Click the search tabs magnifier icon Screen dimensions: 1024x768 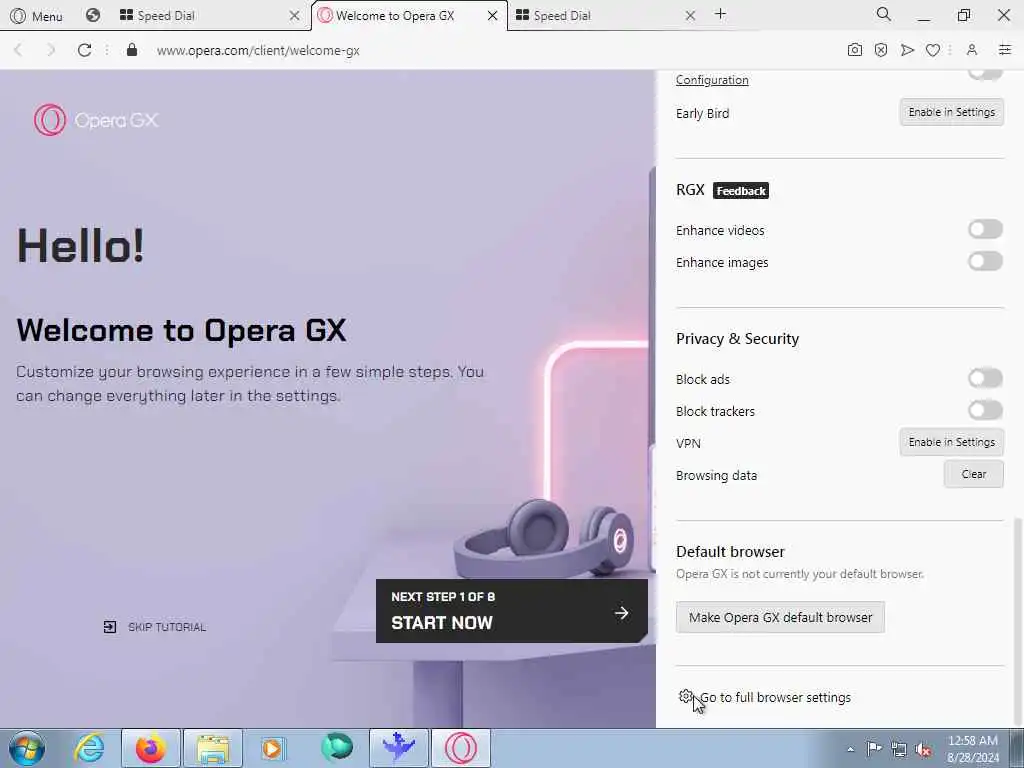click(x=884, y=14)
